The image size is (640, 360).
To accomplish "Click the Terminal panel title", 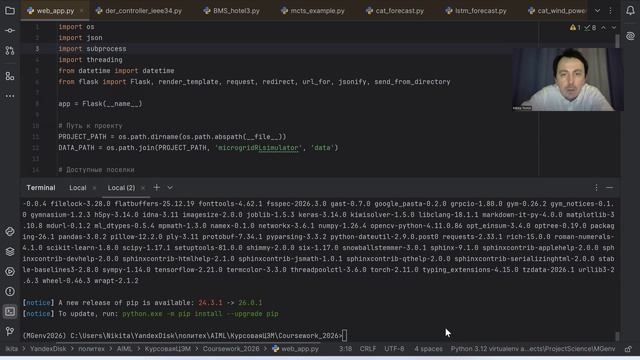I will click(41, 188).
